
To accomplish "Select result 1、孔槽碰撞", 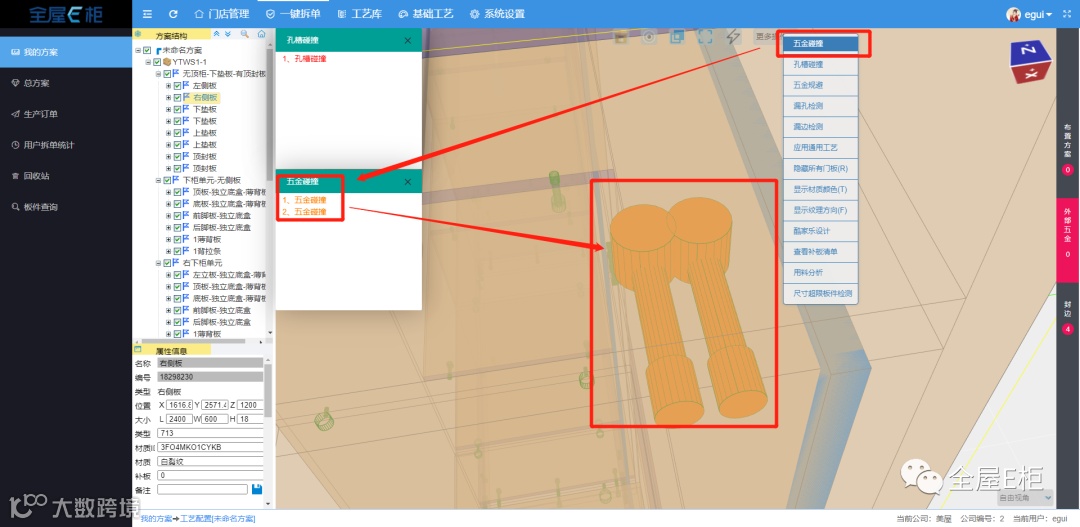I will (304, 59).
